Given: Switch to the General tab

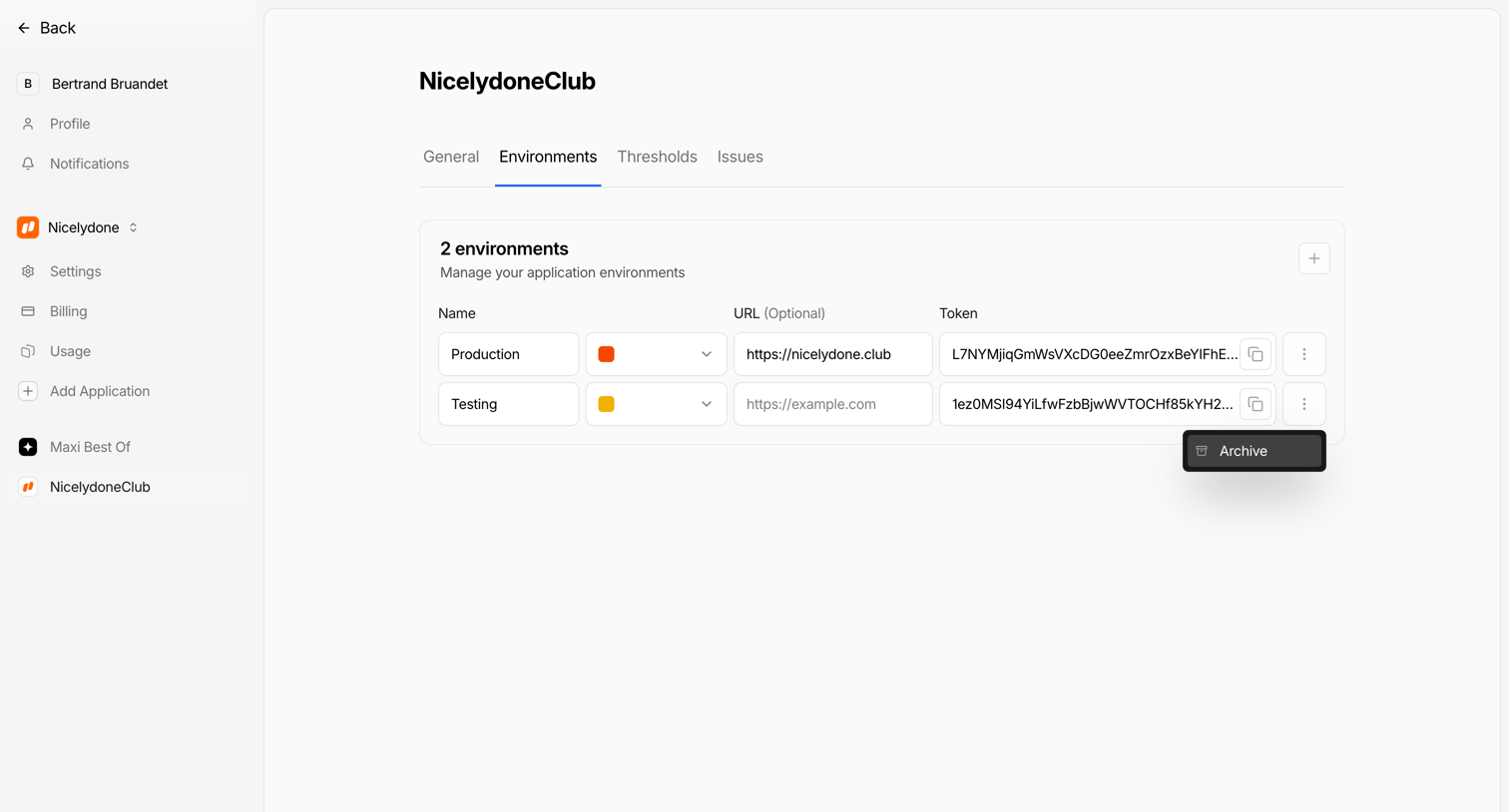Looking at the screenshot, I should (x=451, y=157).
